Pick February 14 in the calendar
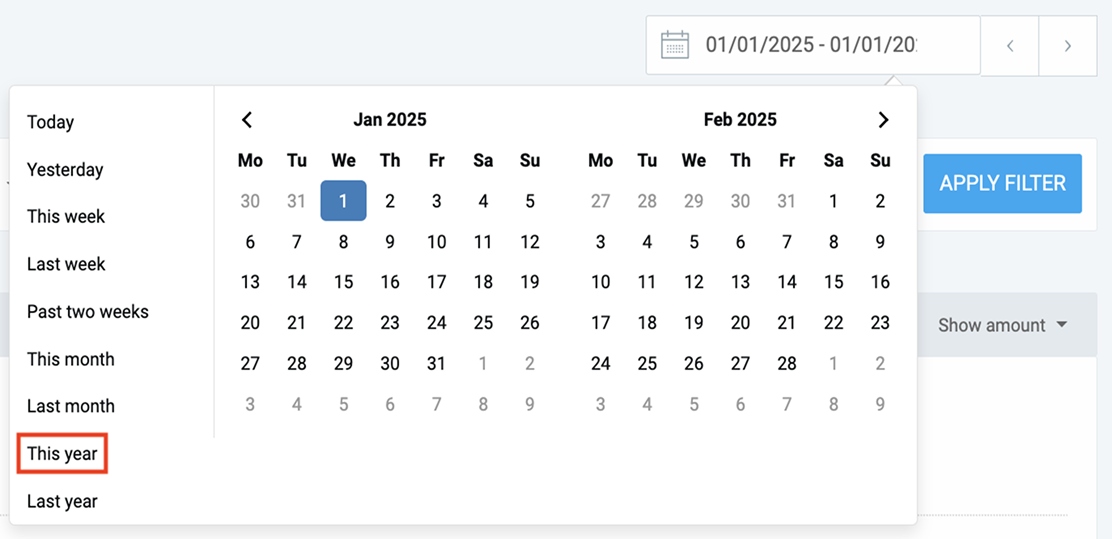1112x539 pixels. coord(787,282)
